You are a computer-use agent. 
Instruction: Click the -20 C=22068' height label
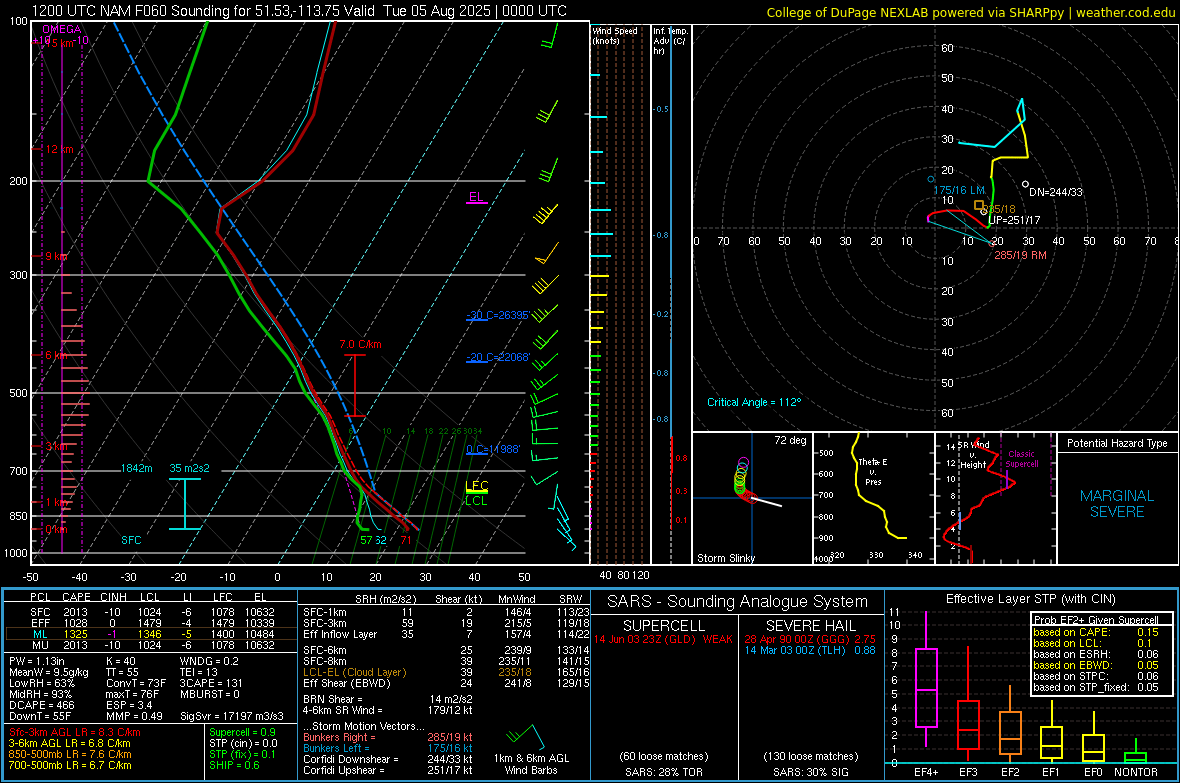(497, 357)
